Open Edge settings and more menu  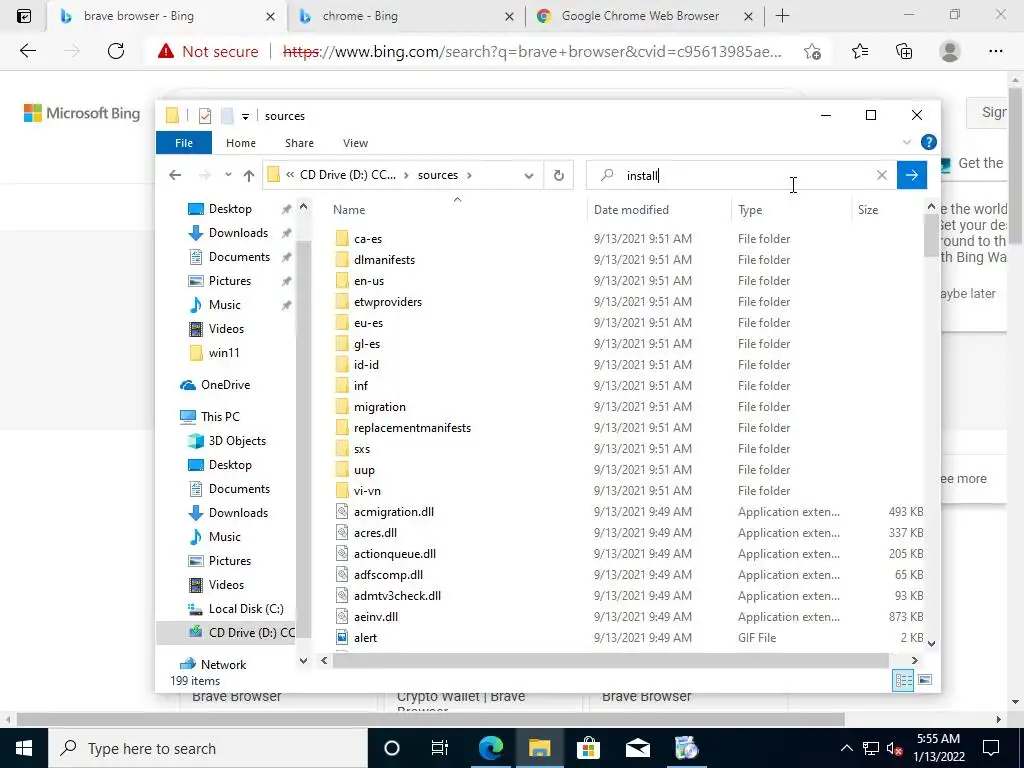coord(995,51)
